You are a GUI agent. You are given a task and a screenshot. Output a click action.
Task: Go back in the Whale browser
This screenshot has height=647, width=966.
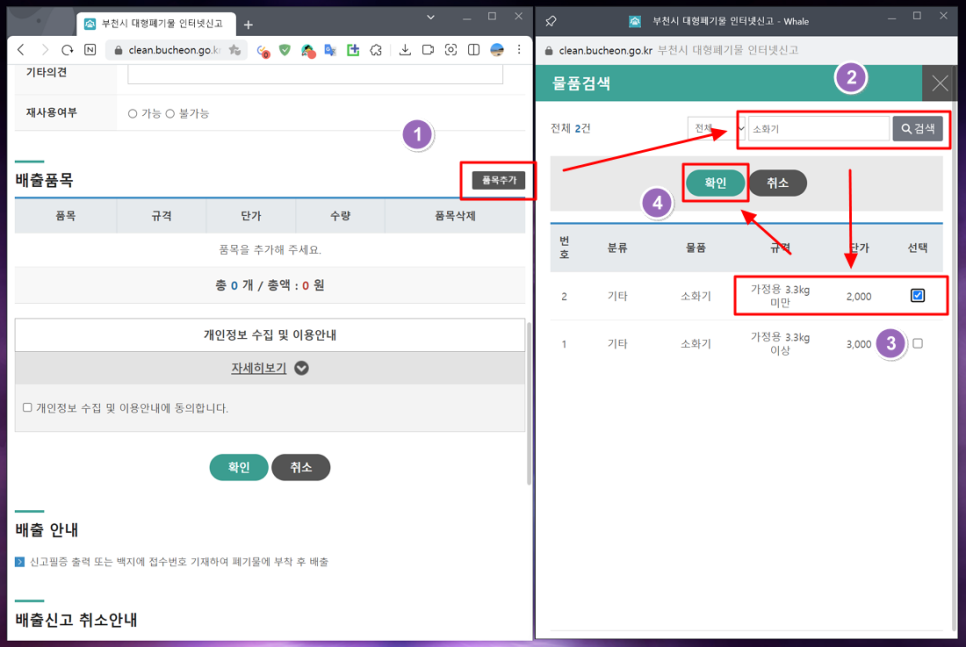click(22, 50)
